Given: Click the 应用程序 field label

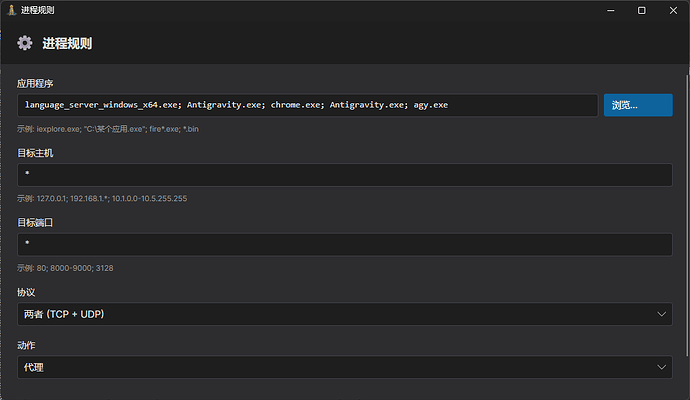Looking at the screenshot, I should pos(35,84).
